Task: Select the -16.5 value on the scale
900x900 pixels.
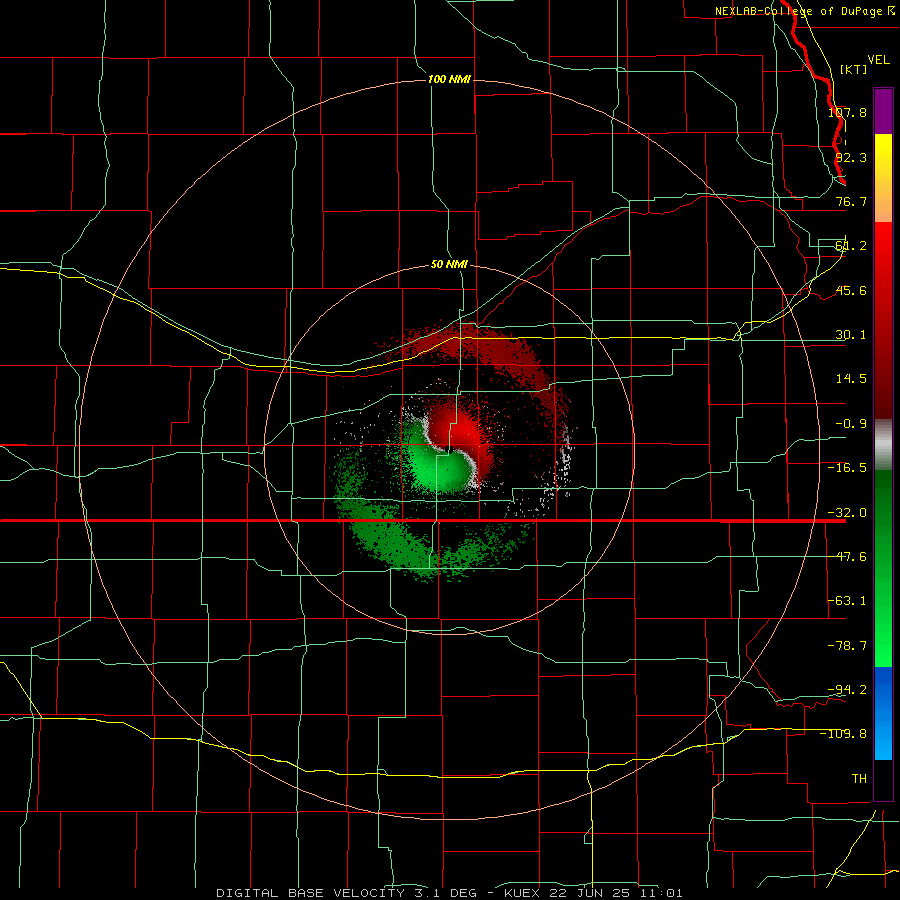Action: coord(847,468)
